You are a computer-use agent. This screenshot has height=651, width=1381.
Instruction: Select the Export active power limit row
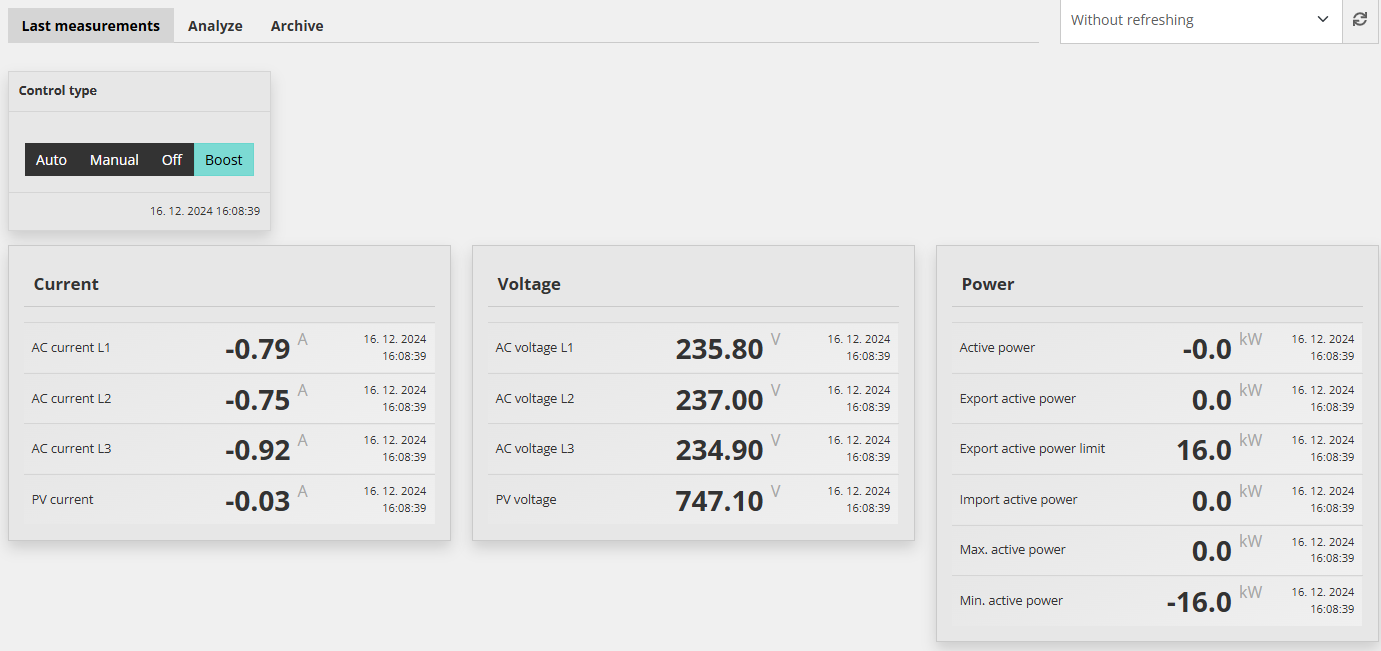(x=1157, y=449)
